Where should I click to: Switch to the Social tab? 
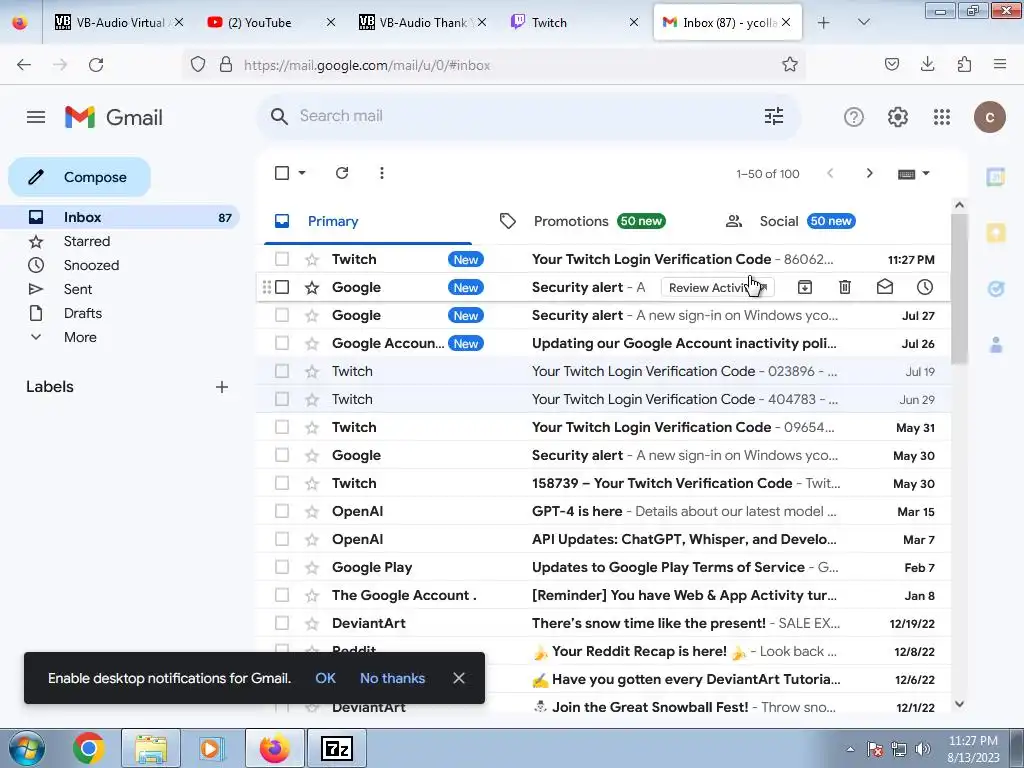click(x=790, y=221)
